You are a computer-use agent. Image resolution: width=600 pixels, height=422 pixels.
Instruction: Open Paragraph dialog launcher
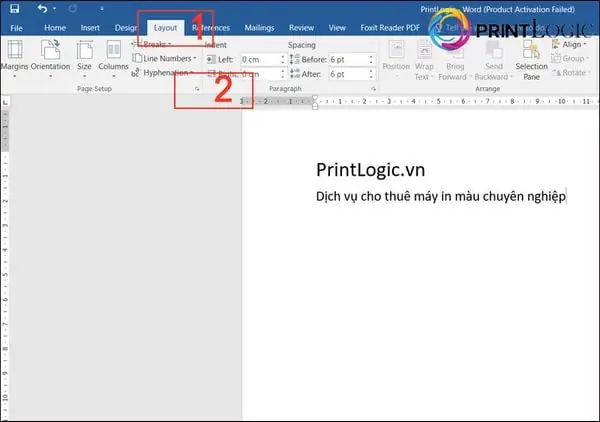tap(373, 89)
